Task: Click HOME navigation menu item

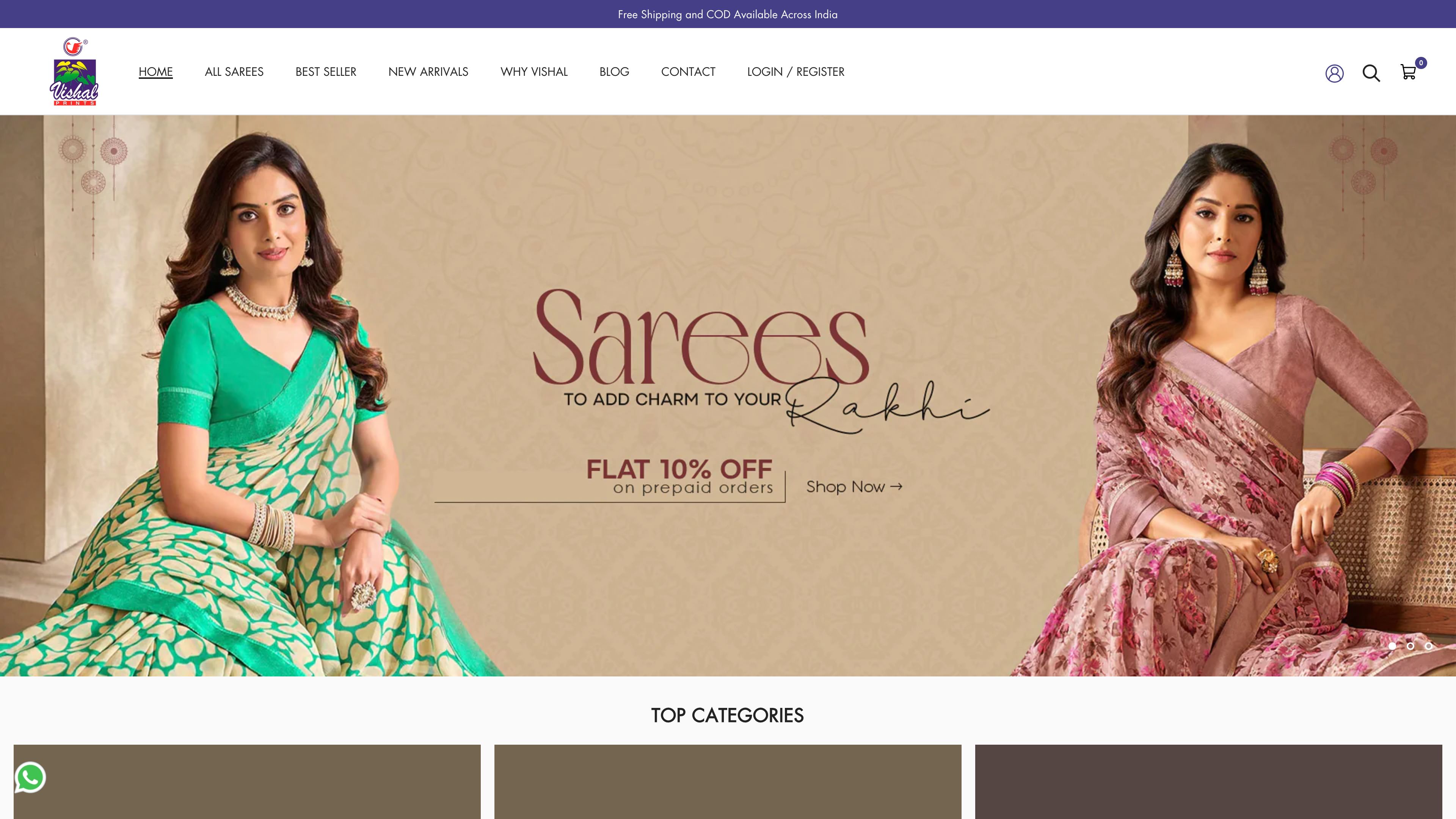Action: 155,71
